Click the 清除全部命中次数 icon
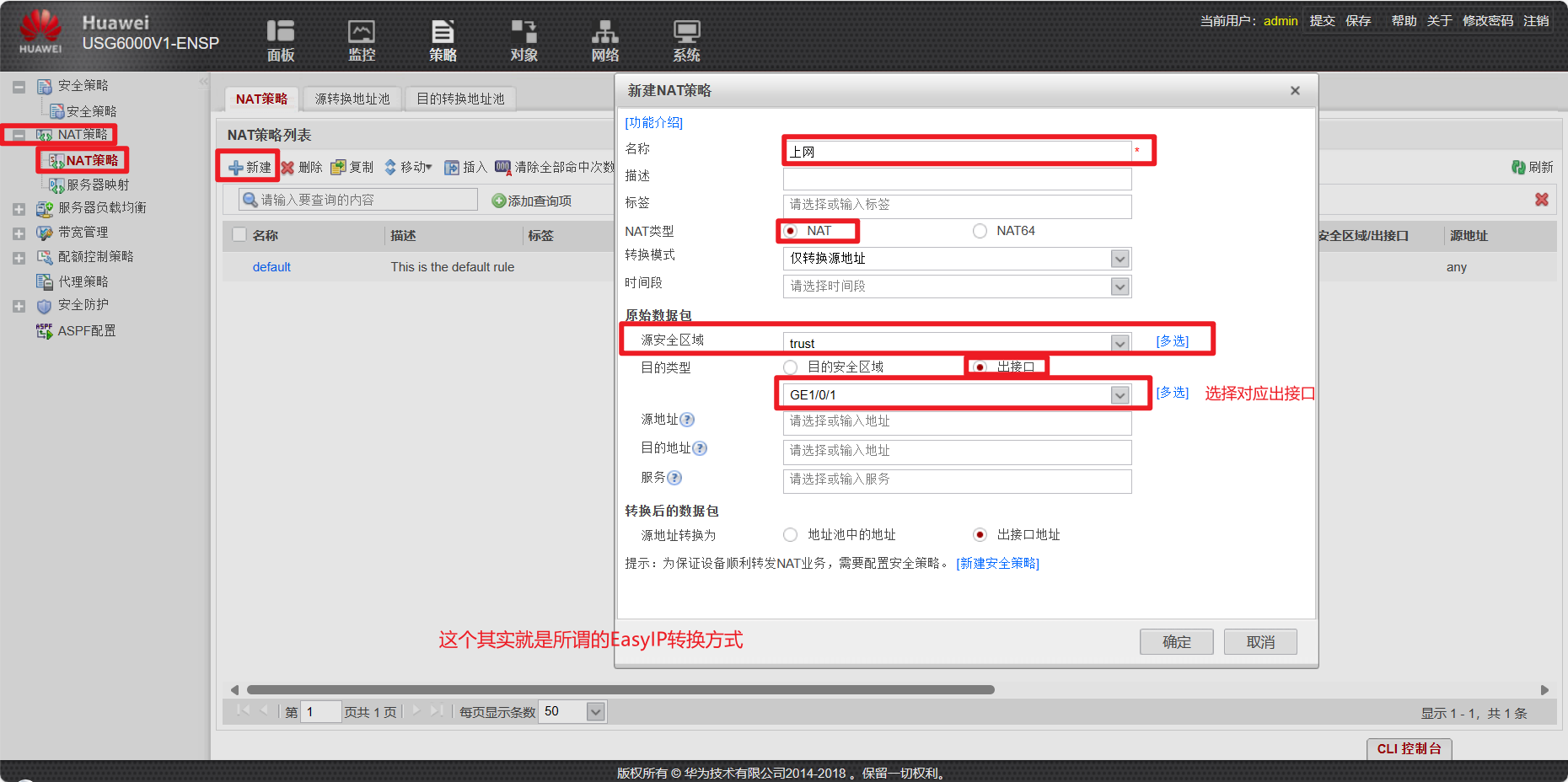 [x=503, y=168]
